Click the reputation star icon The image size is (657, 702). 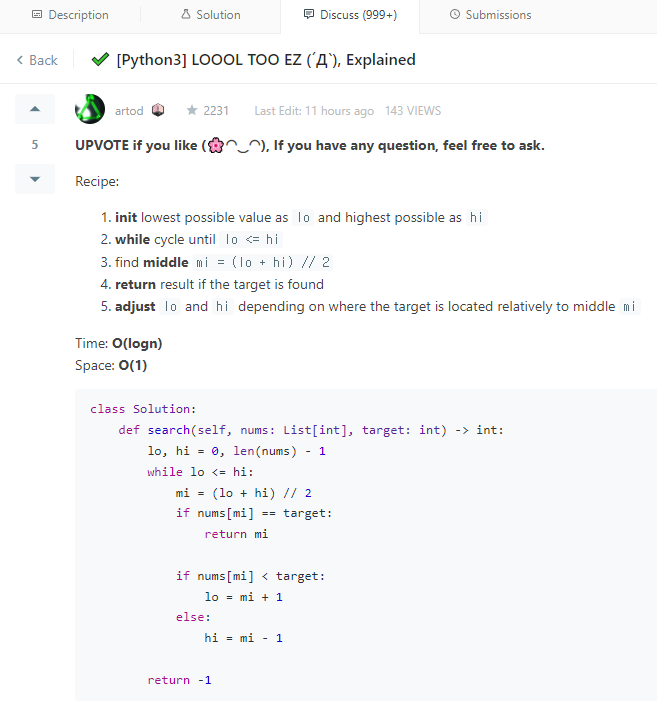click(x=192, y=110)
